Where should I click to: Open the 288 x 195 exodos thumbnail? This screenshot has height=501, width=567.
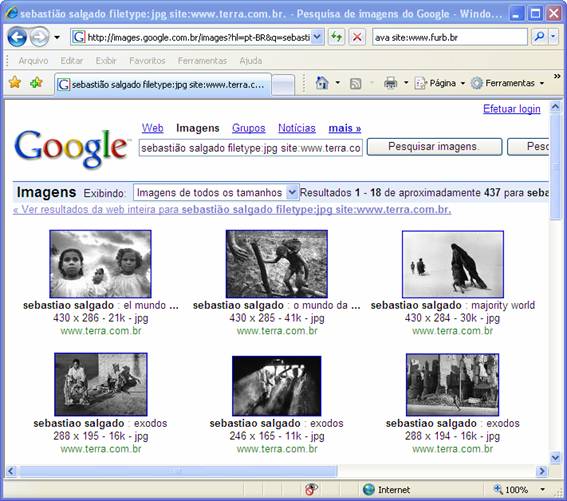coord(101,384)
